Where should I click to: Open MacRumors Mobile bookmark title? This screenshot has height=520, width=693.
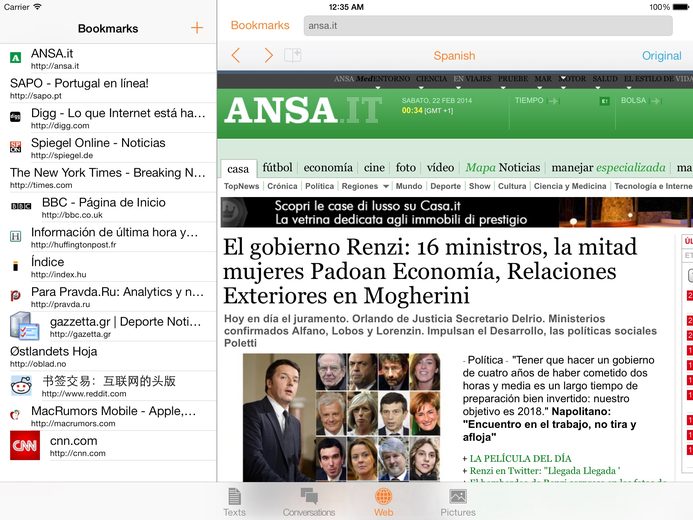pos(114,411)
